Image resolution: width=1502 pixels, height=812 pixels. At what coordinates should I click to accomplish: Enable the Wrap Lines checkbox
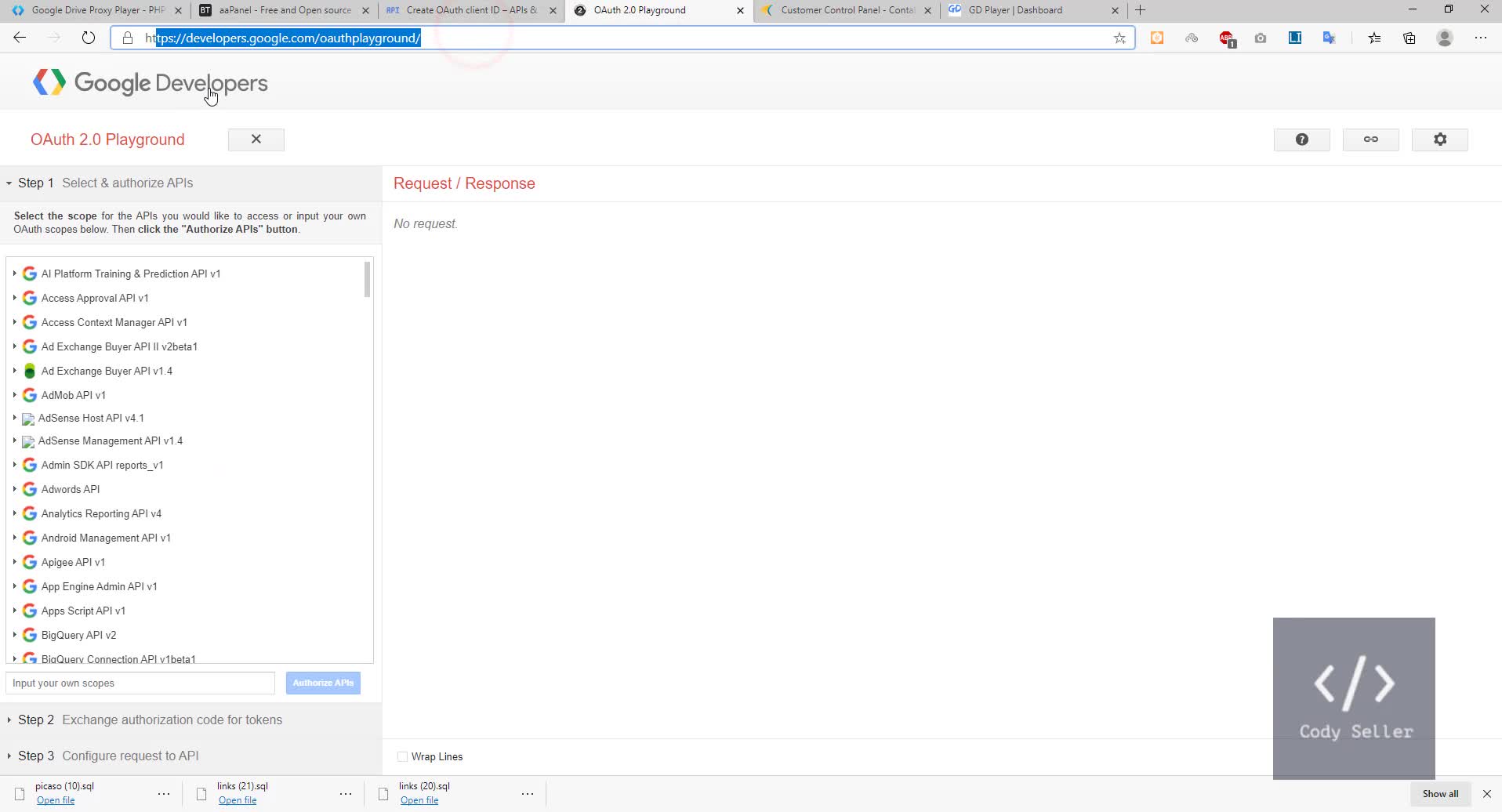point(402,756)
